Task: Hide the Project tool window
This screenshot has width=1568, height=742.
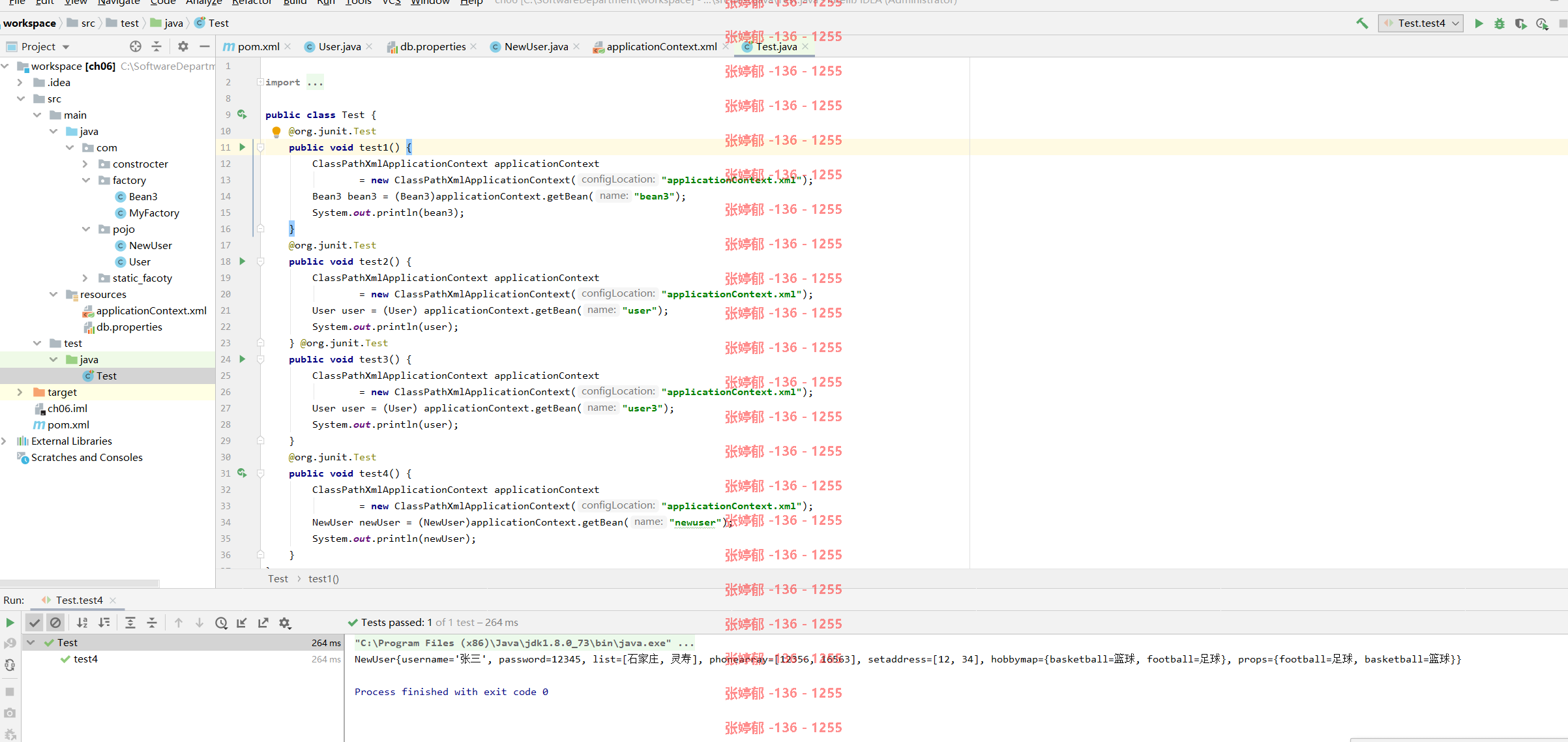Action: 204,46
